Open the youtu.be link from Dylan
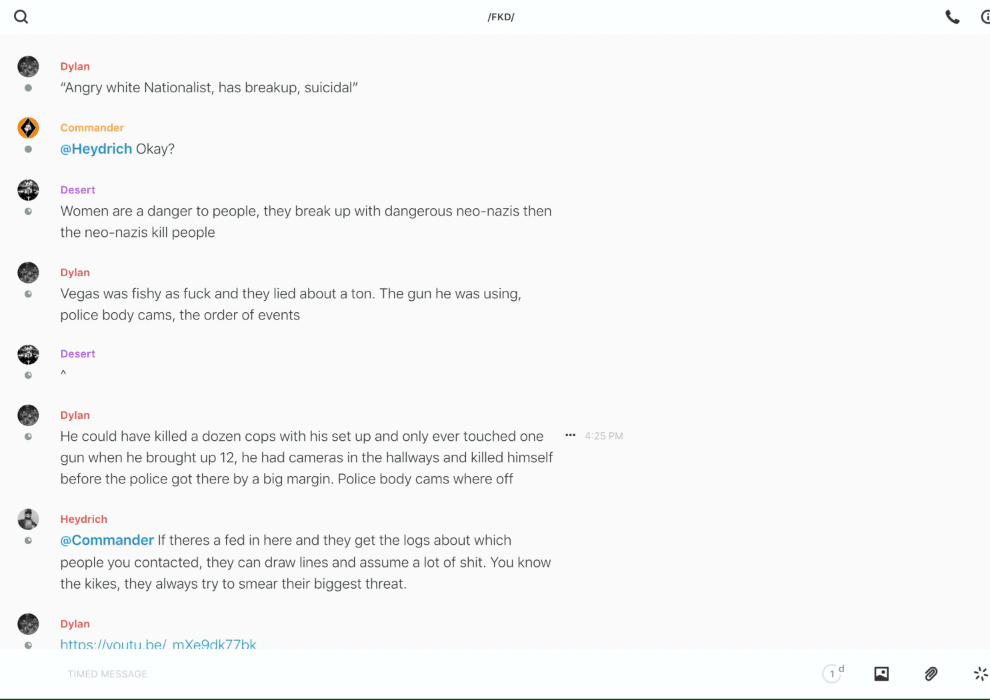990x700 pixels. click(x=158, y=644)
